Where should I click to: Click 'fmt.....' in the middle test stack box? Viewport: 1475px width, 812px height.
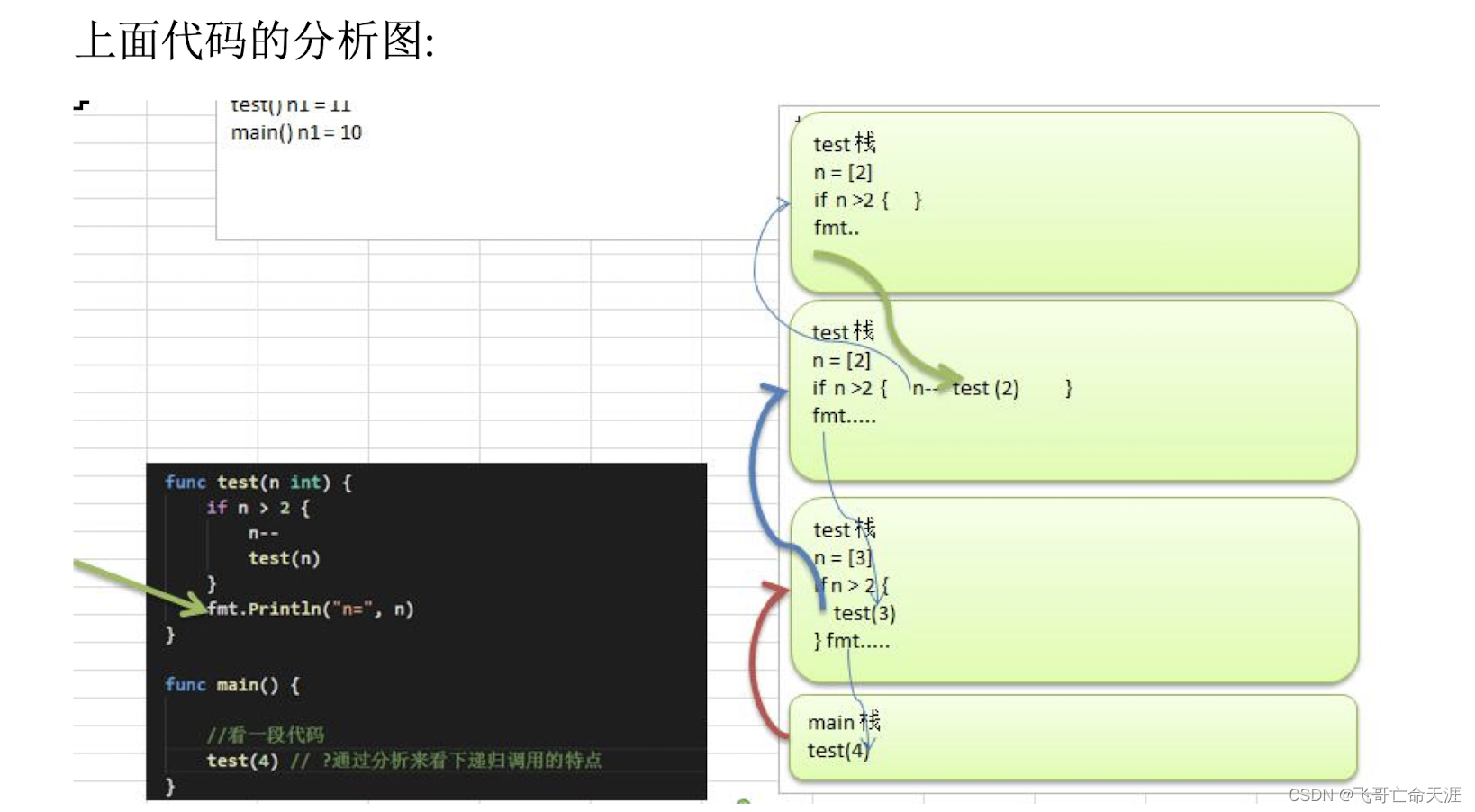pyautogui.click(x=844, y=416)
